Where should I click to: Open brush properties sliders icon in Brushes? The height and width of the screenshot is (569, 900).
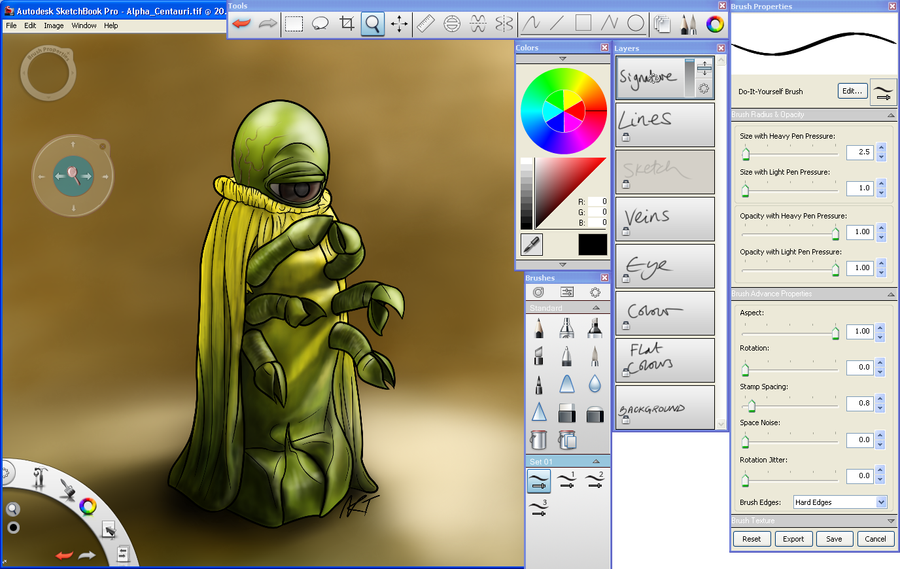tap(567, 292)
